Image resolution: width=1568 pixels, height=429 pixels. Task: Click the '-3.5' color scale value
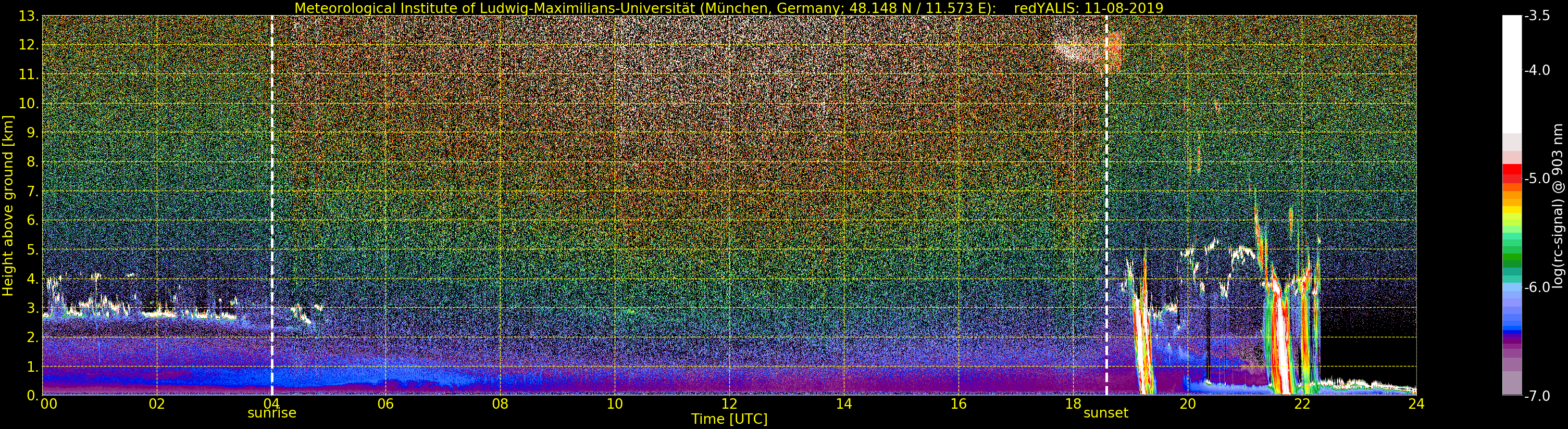[1538, 16]
